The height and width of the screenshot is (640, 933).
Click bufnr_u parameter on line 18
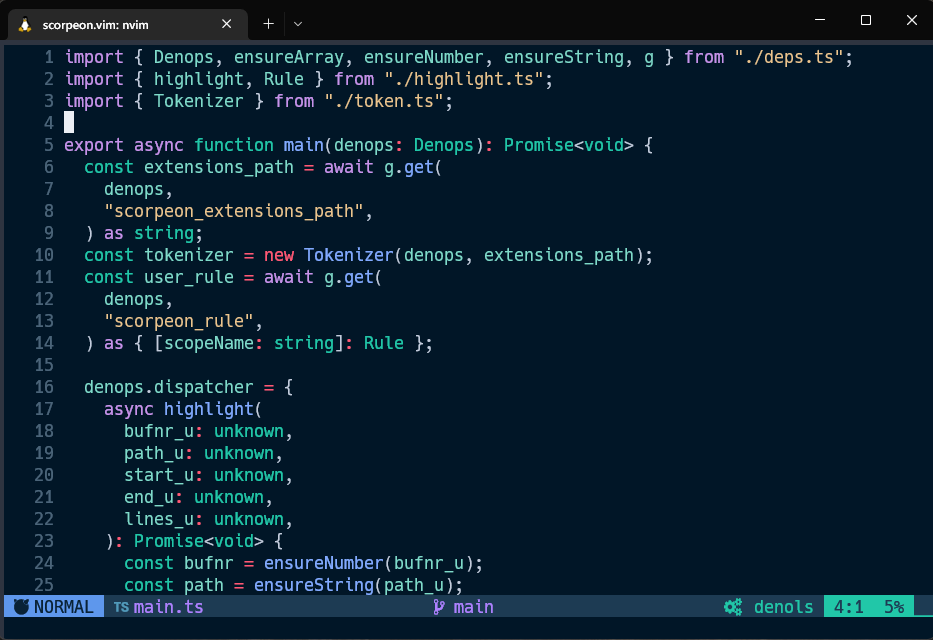click(159, 431)
